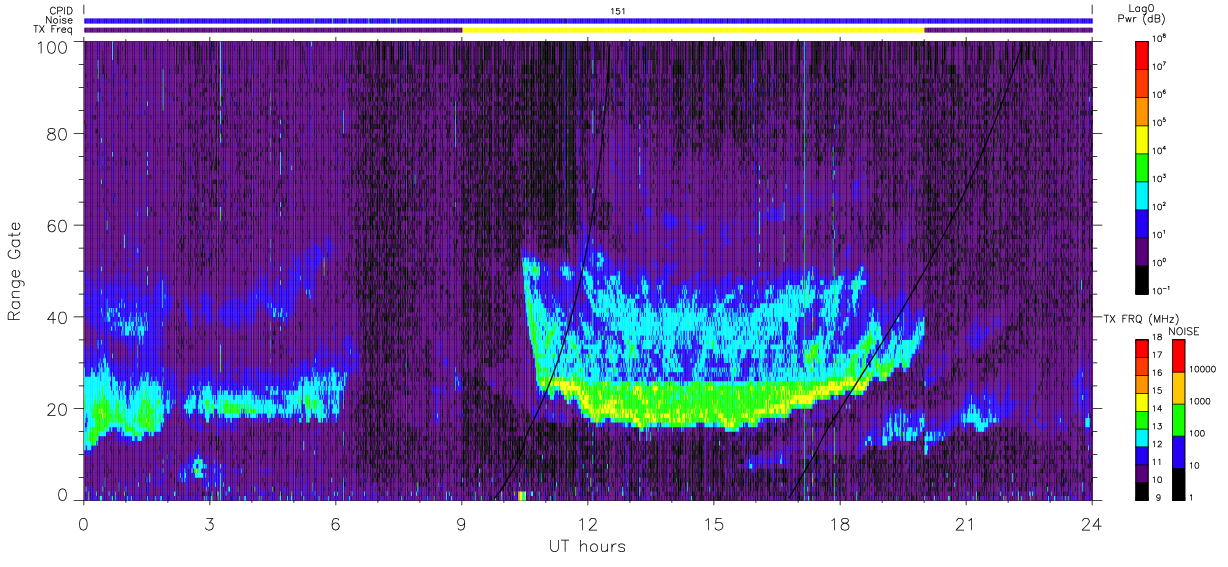Click UT hours tick label '3'

[210, 523]
